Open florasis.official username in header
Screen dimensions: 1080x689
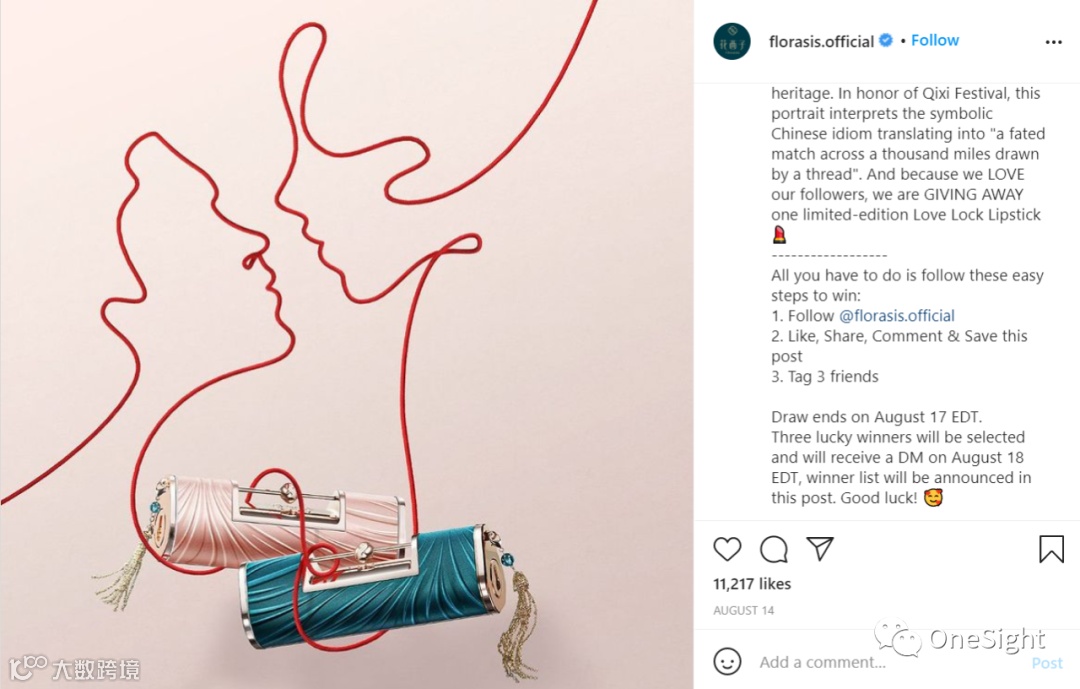[x=821, y=41]
